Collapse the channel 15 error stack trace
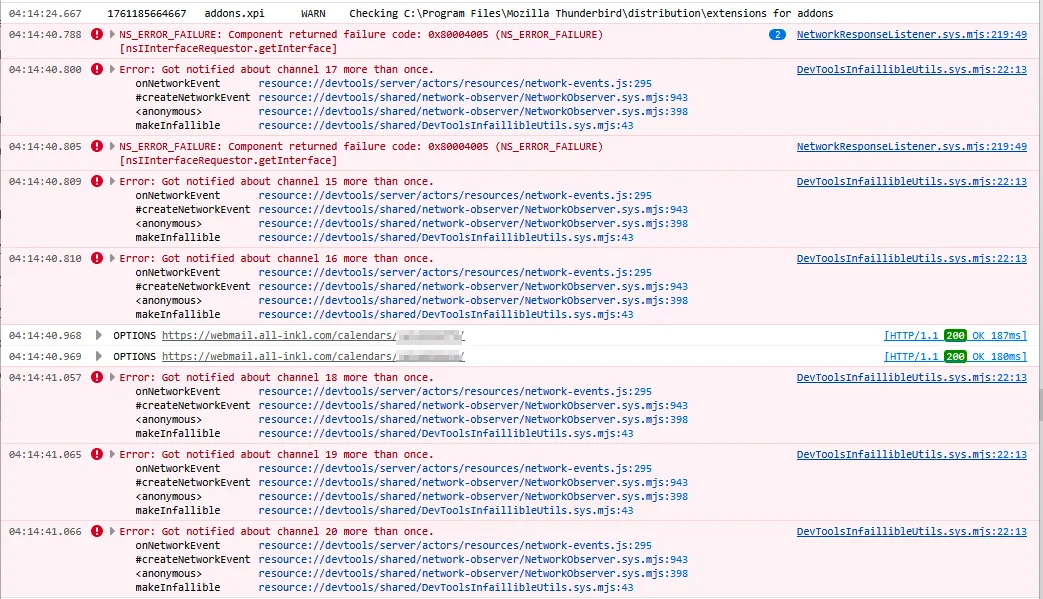Screen dimensions: 1043x599 click(112, 181)
